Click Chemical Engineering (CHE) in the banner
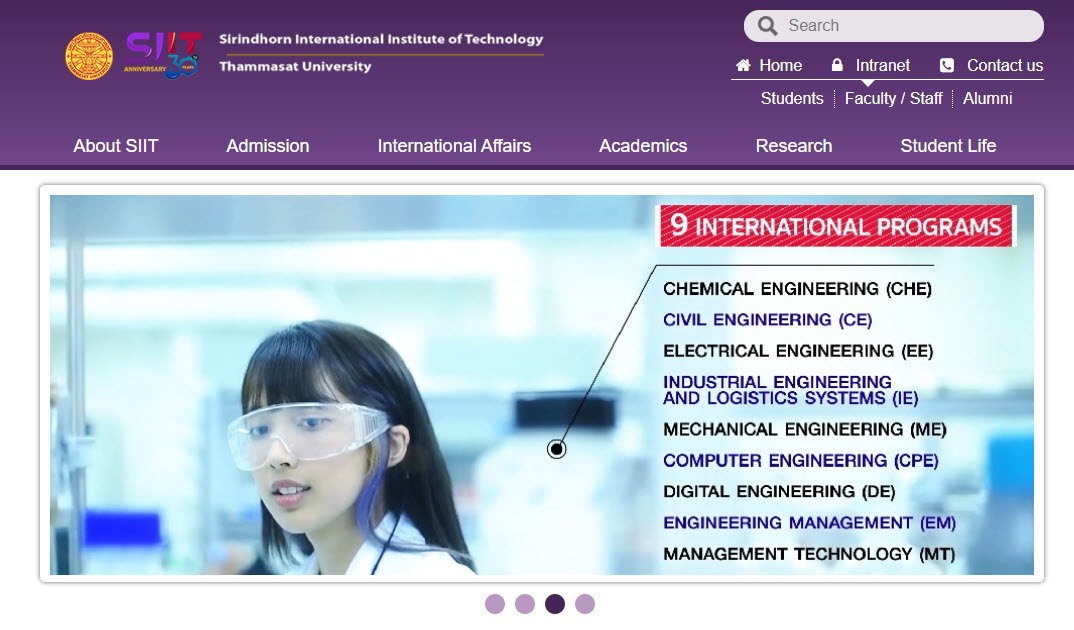Screen dimensions: 1074x630 [797, 289]
